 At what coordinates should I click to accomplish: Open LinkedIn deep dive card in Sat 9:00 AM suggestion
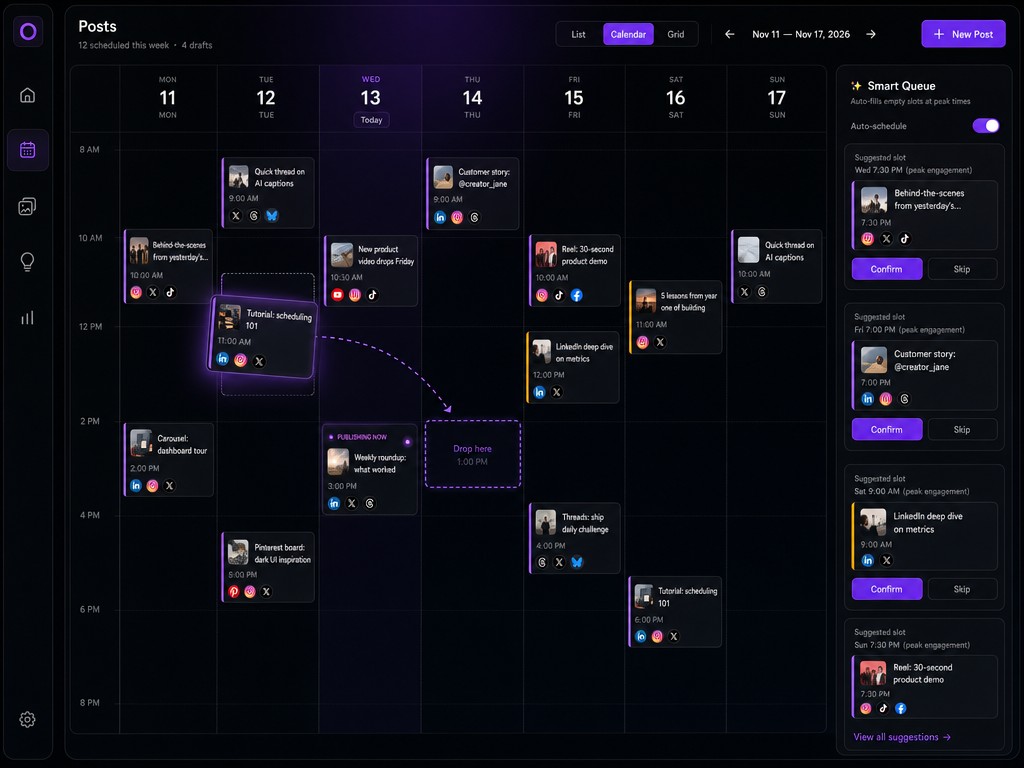tap(925, 536)
